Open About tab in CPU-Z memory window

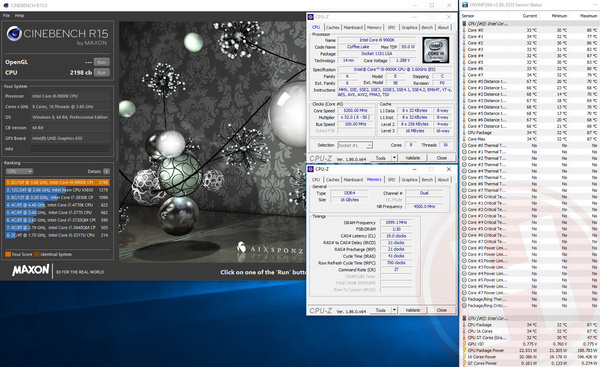(443, 179)
